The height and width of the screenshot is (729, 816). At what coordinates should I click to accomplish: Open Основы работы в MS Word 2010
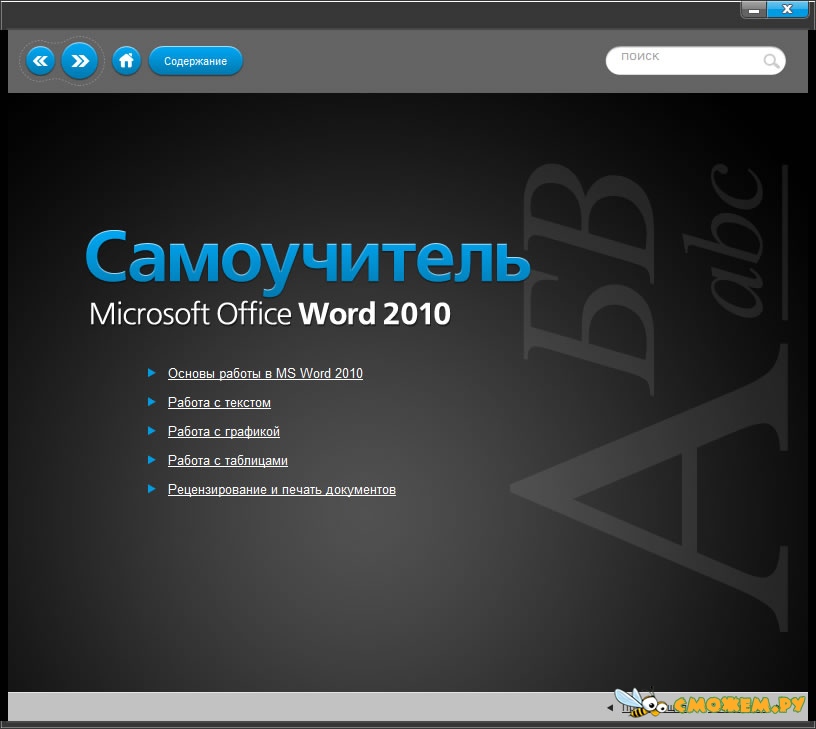pos(265,374)
